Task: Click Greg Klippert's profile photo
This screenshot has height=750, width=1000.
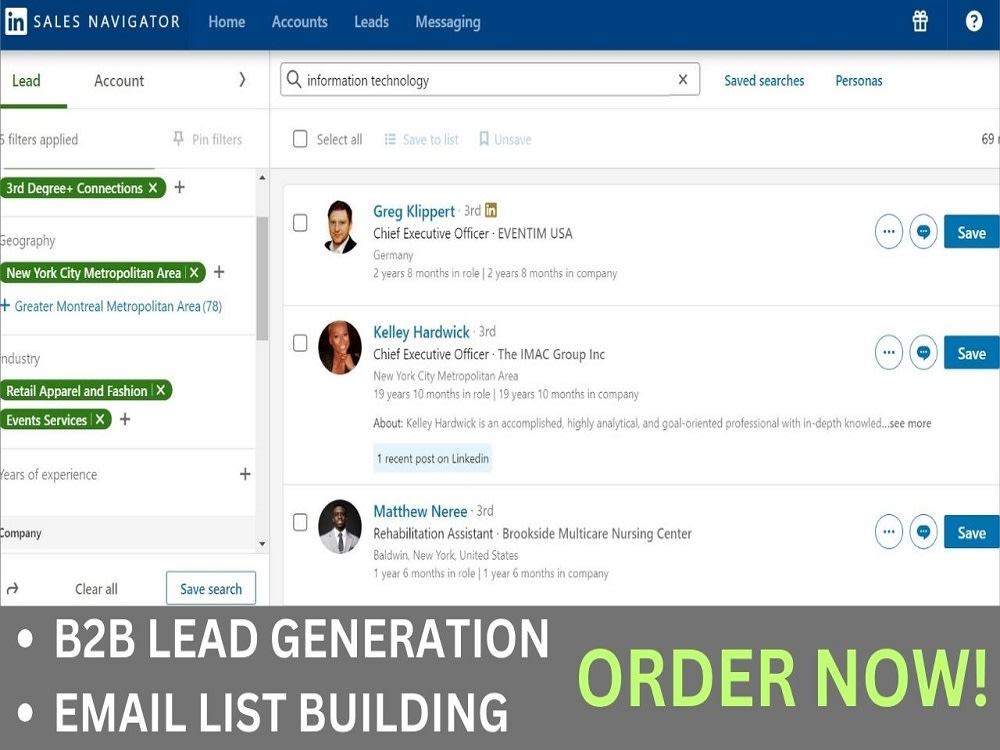Action: point(340,226)
